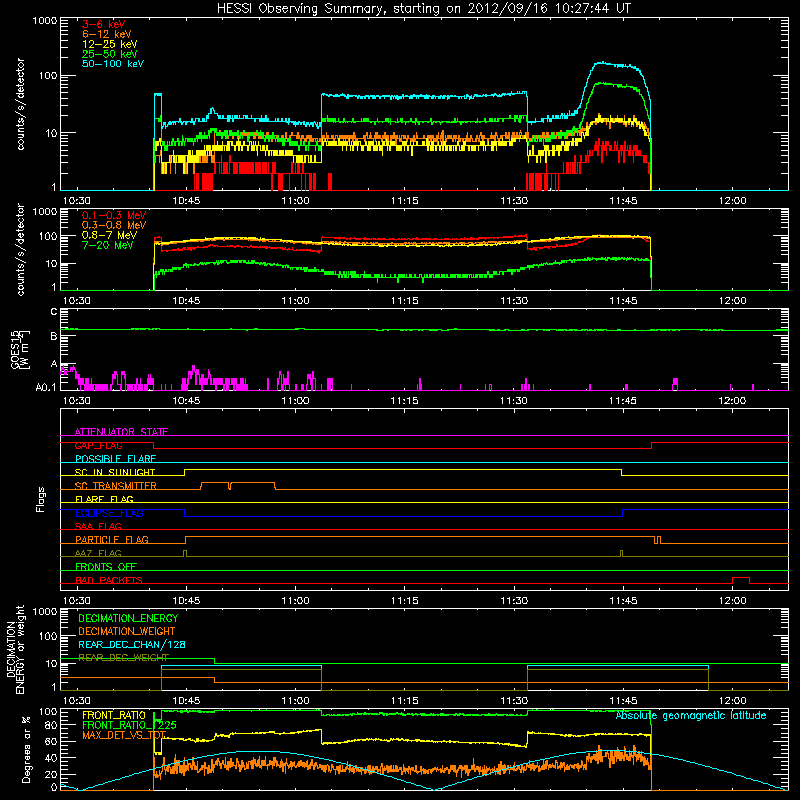
Task: Select the cyan 50-100 keV legend label
Action: pos(113,64)
